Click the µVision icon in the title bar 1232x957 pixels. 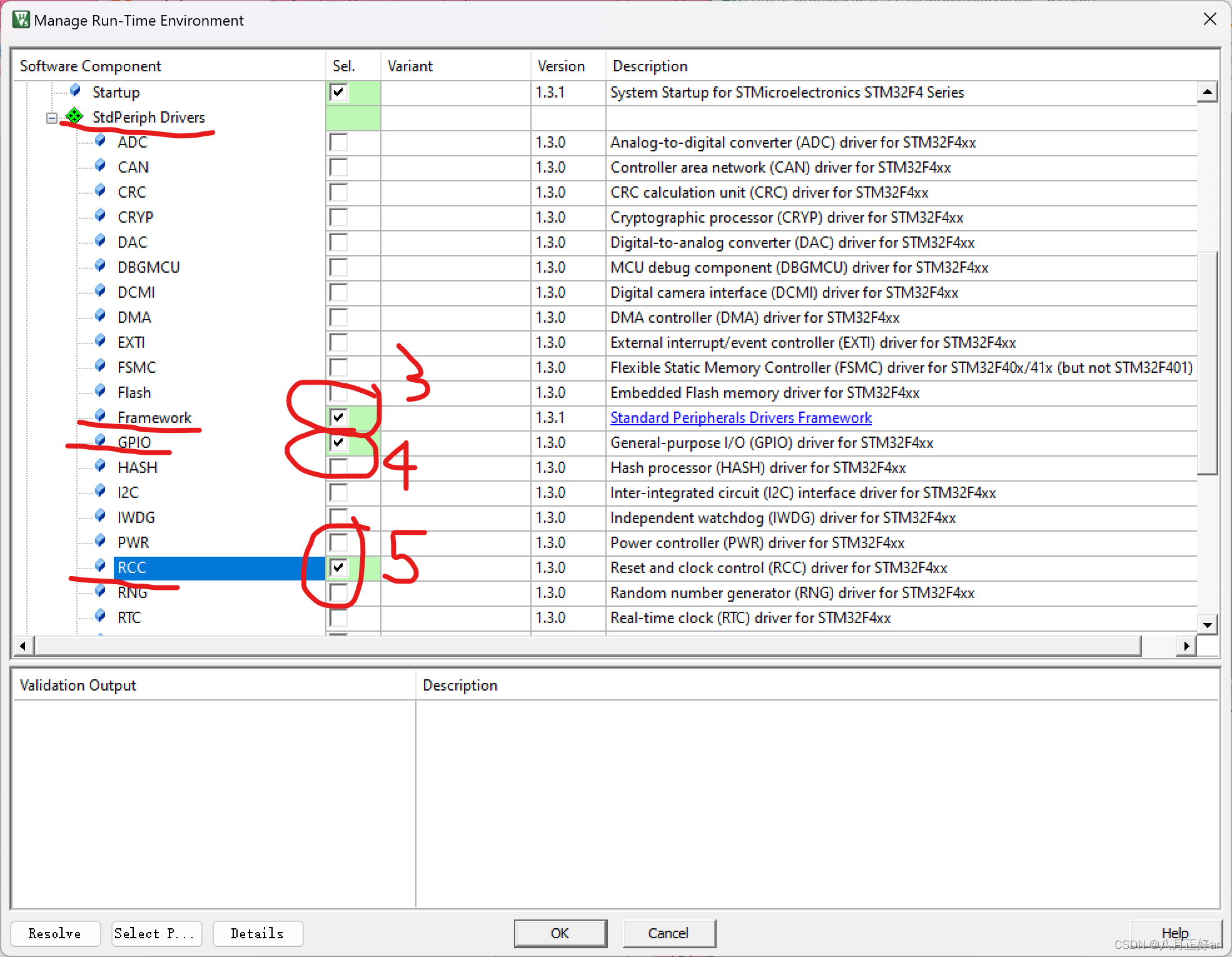pyautogui.click(x=21, y=19)
